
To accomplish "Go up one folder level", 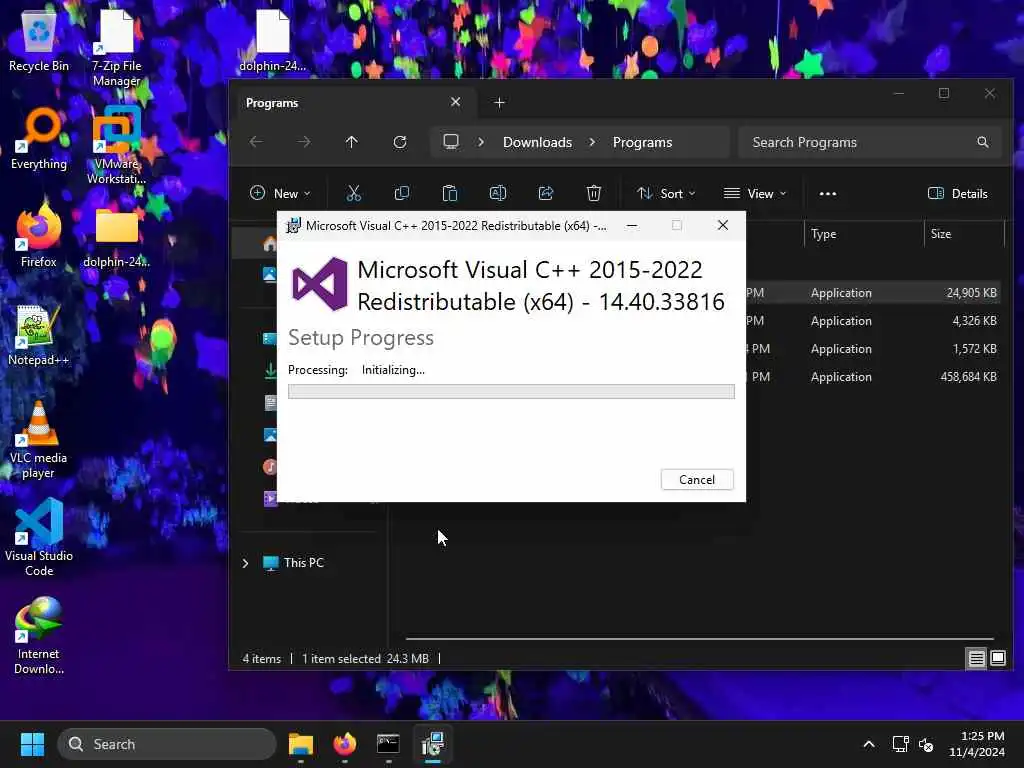I will (351, 142).
